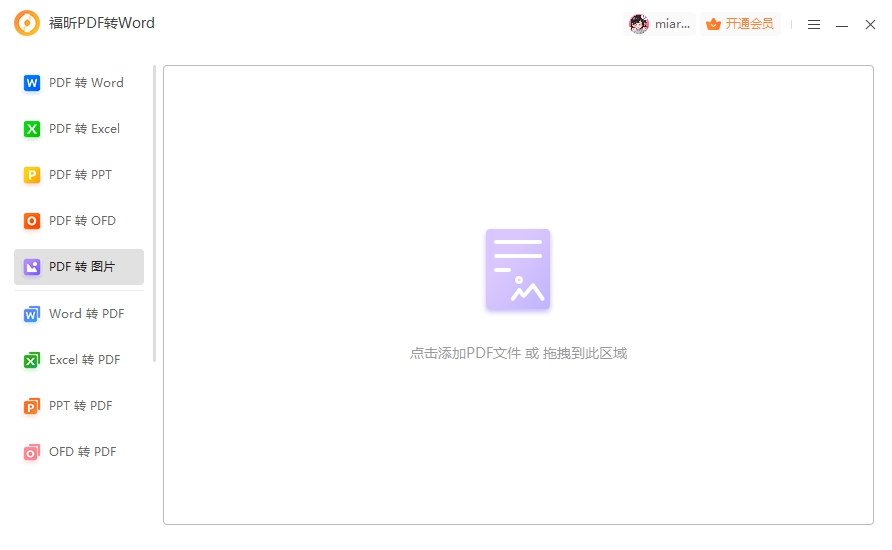This screenshot has width=892, height=550.
Task: Click the purple PDF 转 图片 icon
Action: tap(31, 267)
